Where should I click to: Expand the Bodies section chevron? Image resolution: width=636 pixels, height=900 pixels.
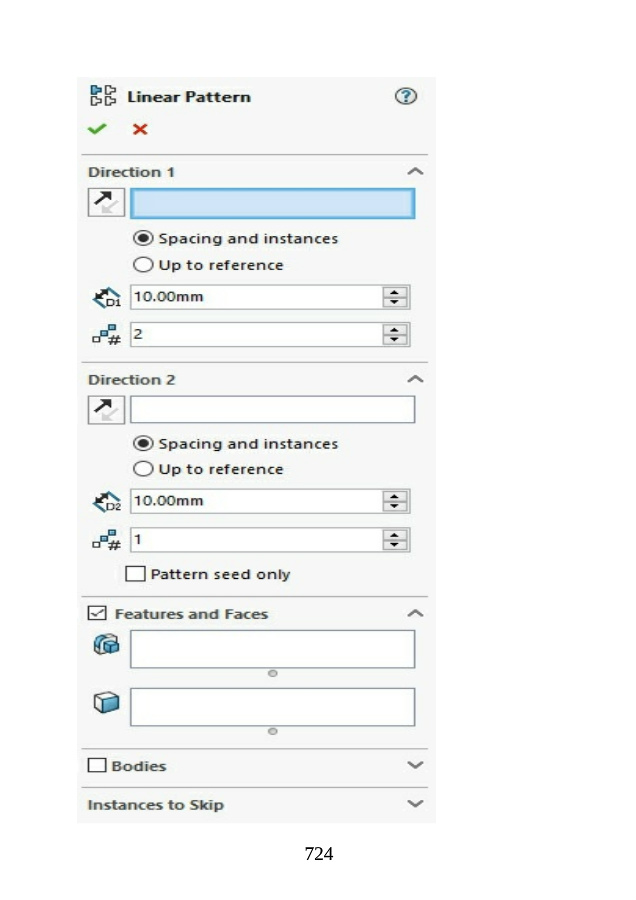coord(416,766)
